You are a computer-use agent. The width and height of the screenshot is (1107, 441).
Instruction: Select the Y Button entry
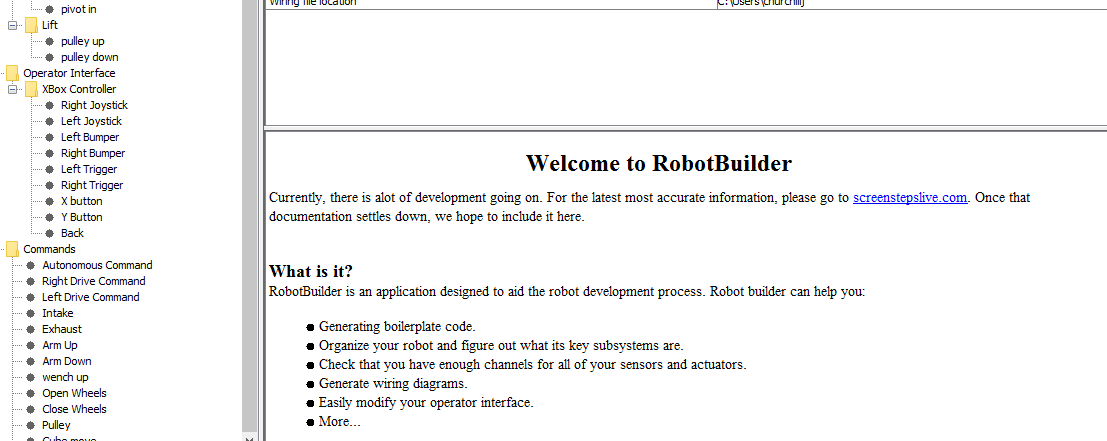pyautogui.click(x=82, y=217)
